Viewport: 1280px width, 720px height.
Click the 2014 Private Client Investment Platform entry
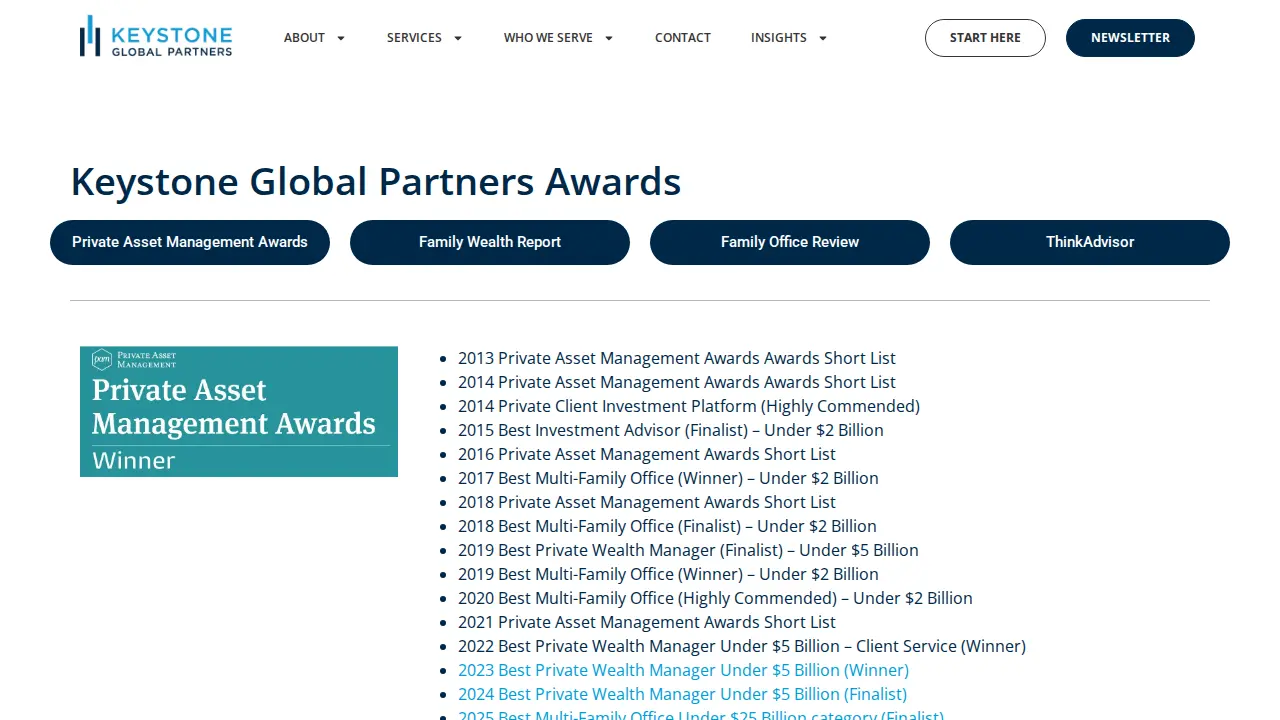(x=689, y=406)
